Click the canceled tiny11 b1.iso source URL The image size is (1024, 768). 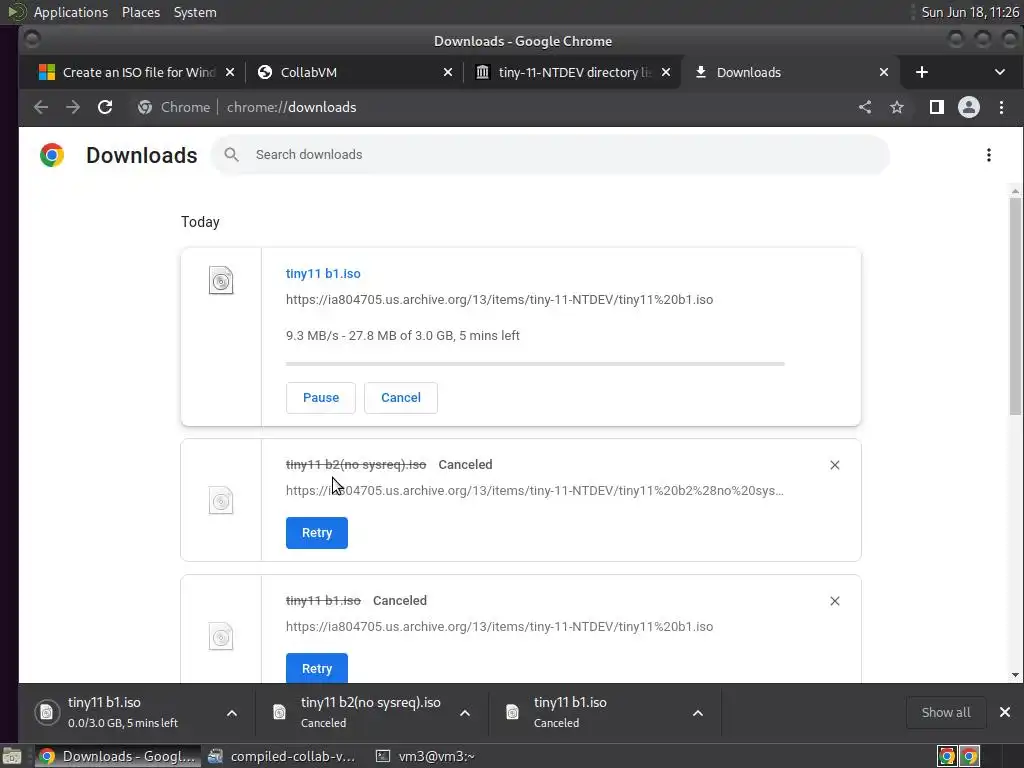point(499,626)
